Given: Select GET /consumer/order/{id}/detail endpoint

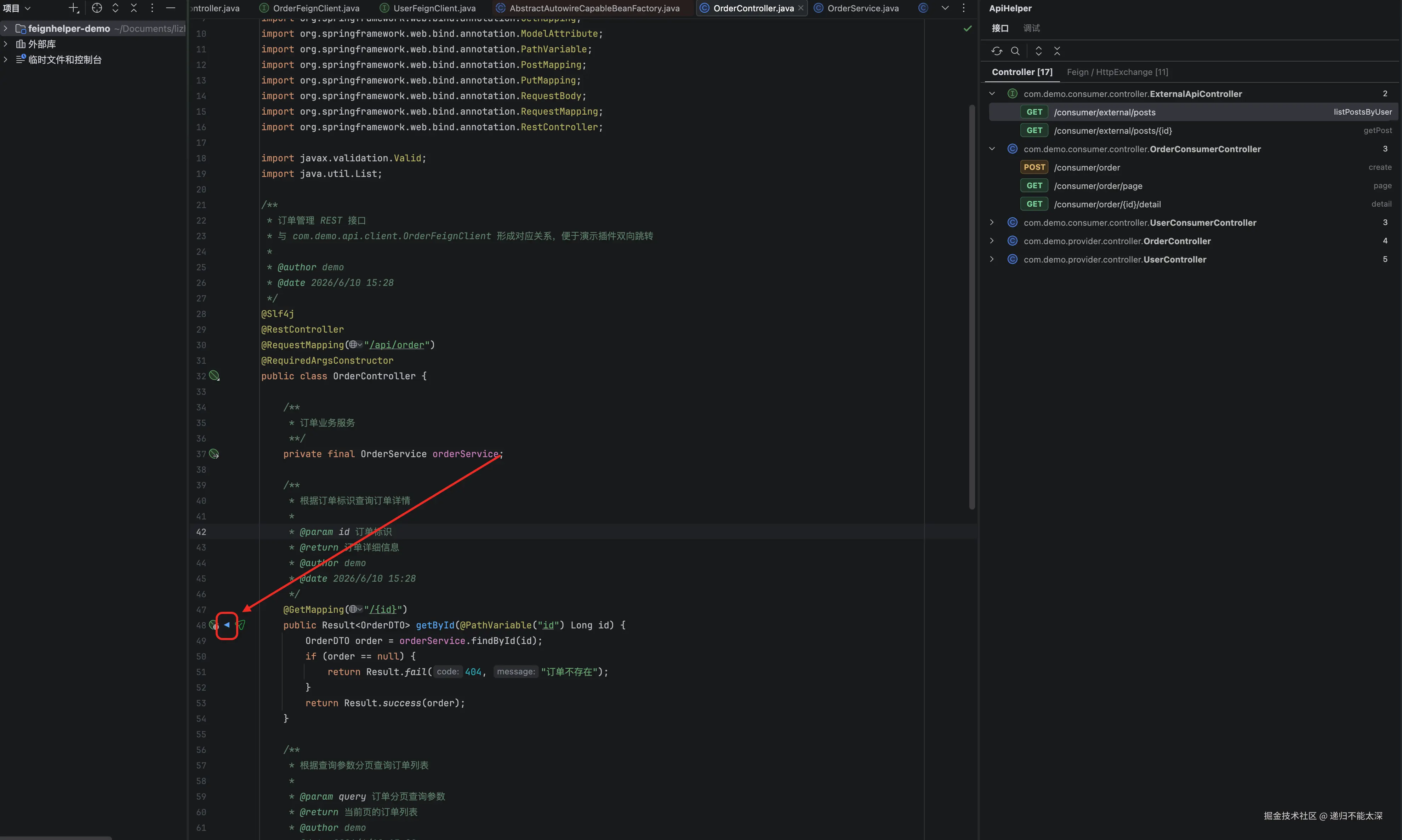Looking at the screenshot, I should click(x=1193, y=204).
